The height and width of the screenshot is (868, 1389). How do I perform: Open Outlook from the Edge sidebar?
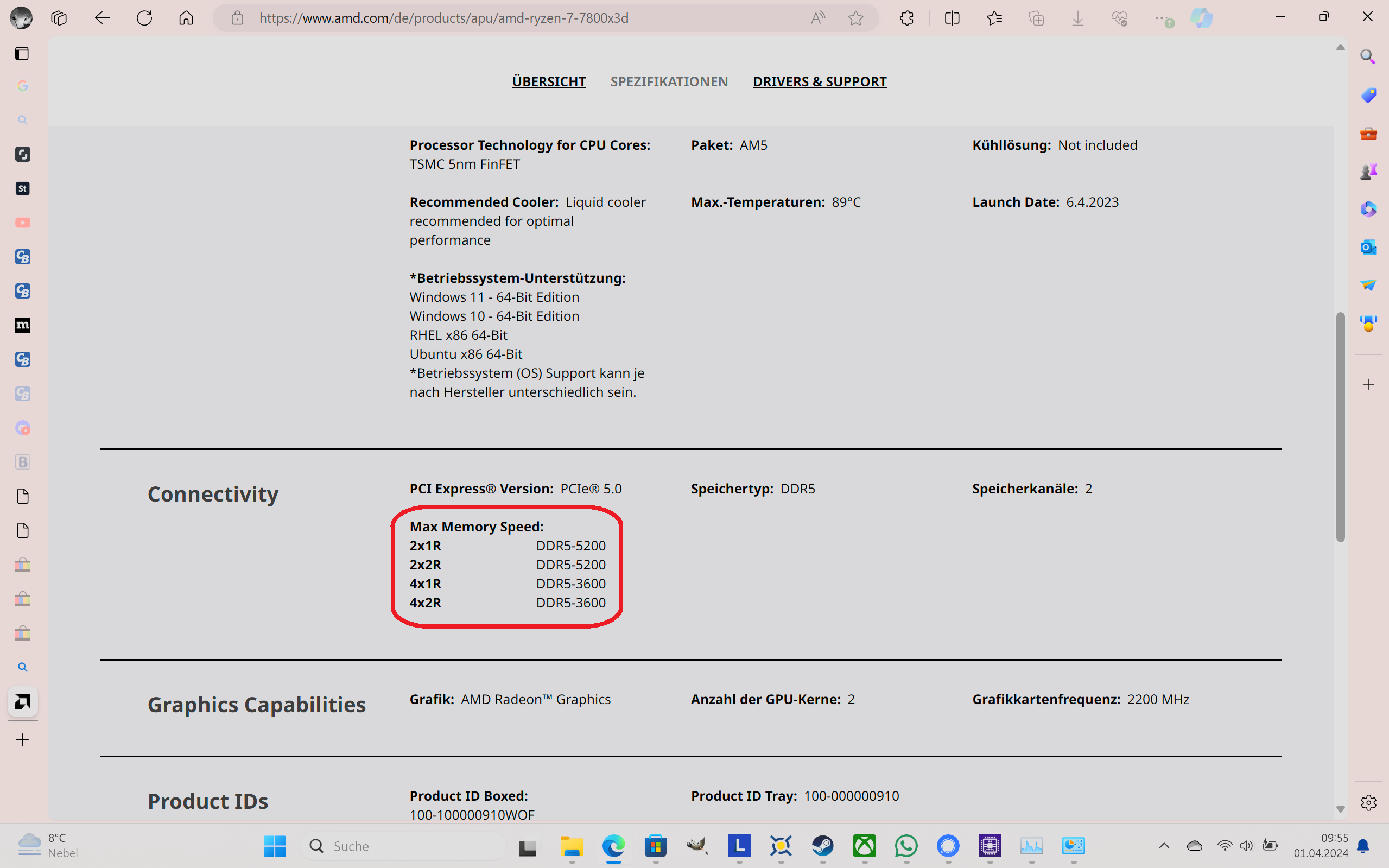[1368, 247]
